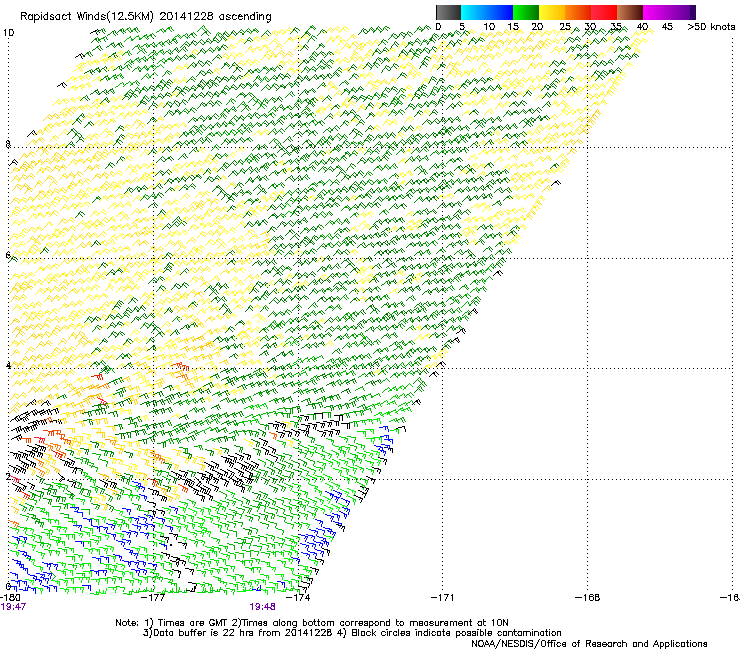Image resolution: width=740 pixels, height=650 pixels.
Task: Click the yellow 20-25 knots color segment
Action: (552, 12)
